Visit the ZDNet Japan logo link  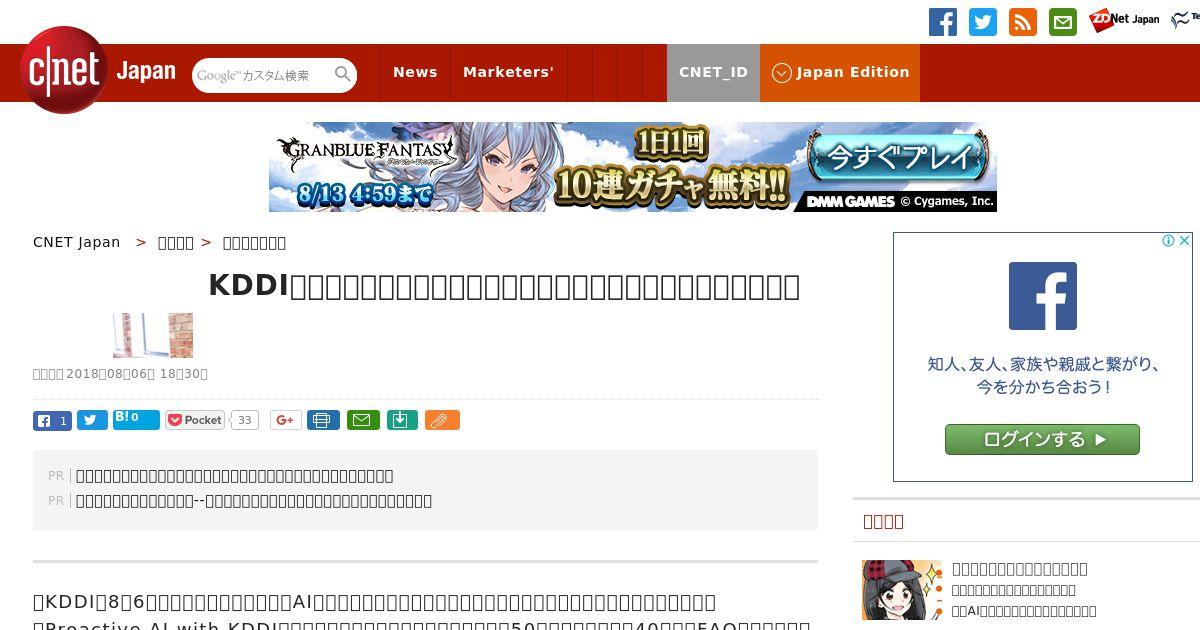1124,20
